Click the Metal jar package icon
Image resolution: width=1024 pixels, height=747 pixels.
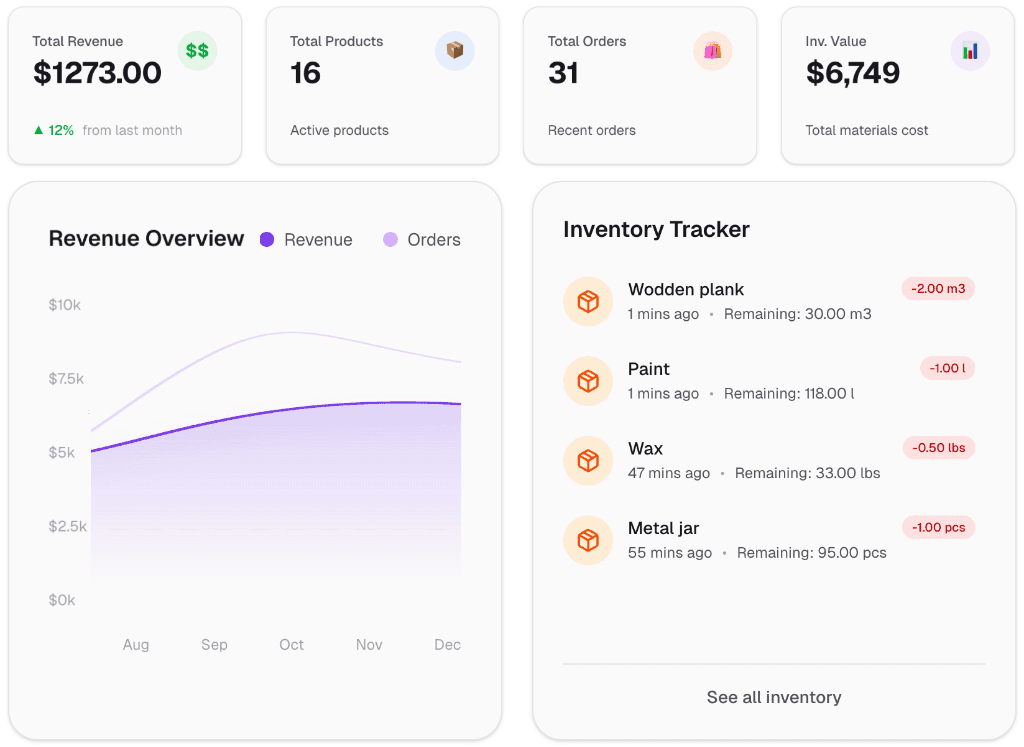(588, 540)
